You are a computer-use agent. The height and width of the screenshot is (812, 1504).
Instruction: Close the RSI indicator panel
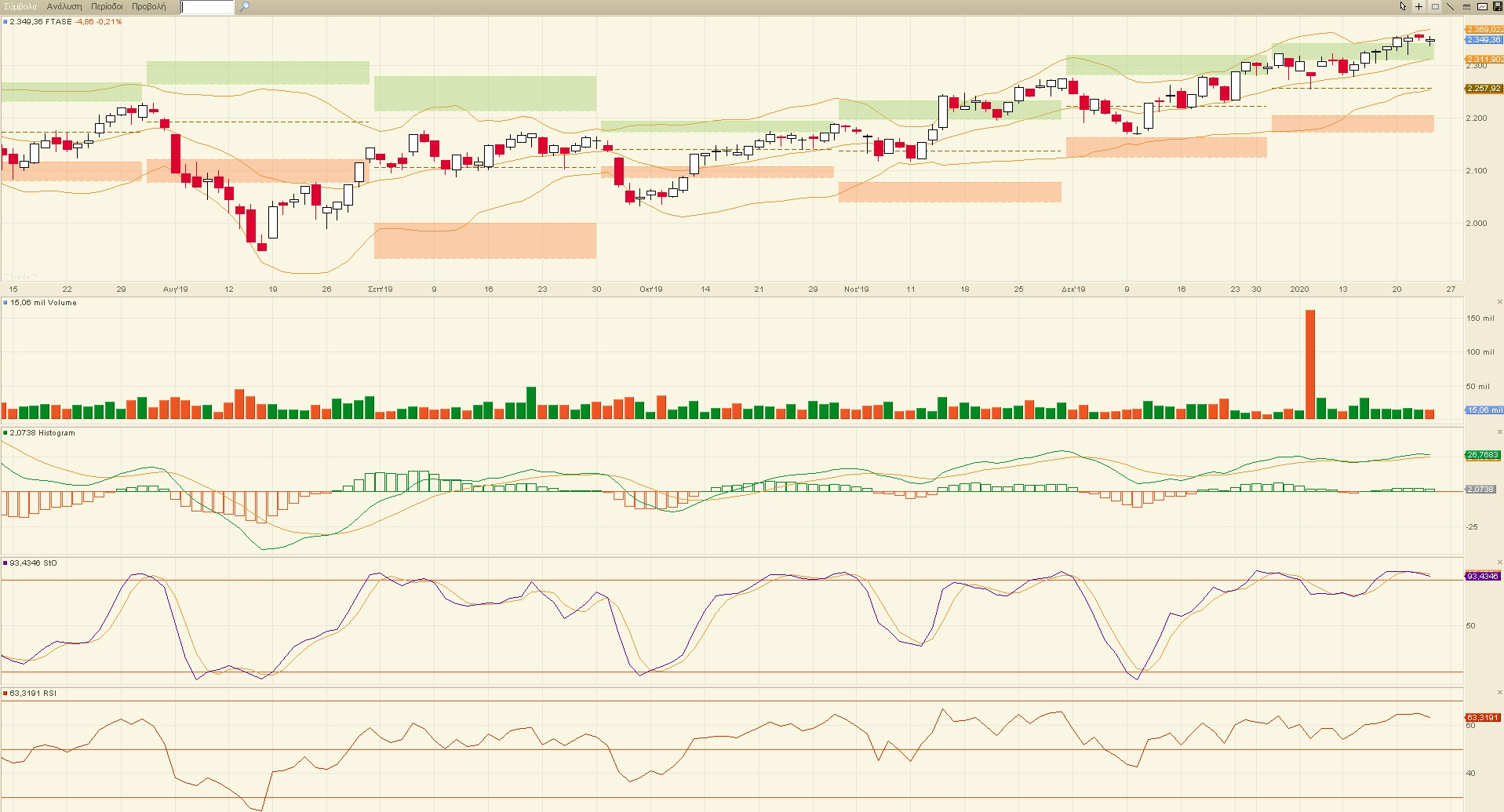1499,693
